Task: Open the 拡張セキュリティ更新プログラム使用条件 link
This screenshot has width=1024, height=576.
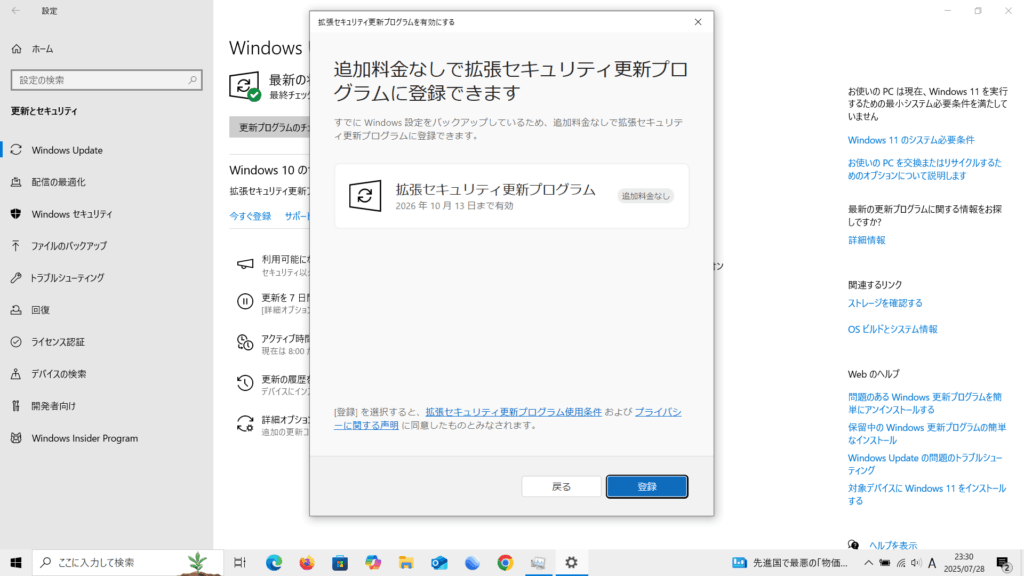Action: click(x=513, y=412)
